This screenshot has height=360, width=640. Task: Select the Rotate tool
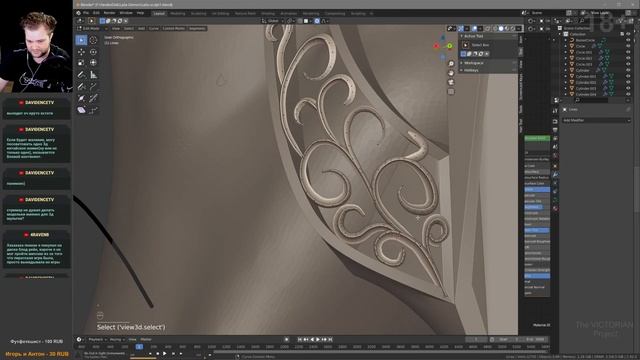[93, 52]
